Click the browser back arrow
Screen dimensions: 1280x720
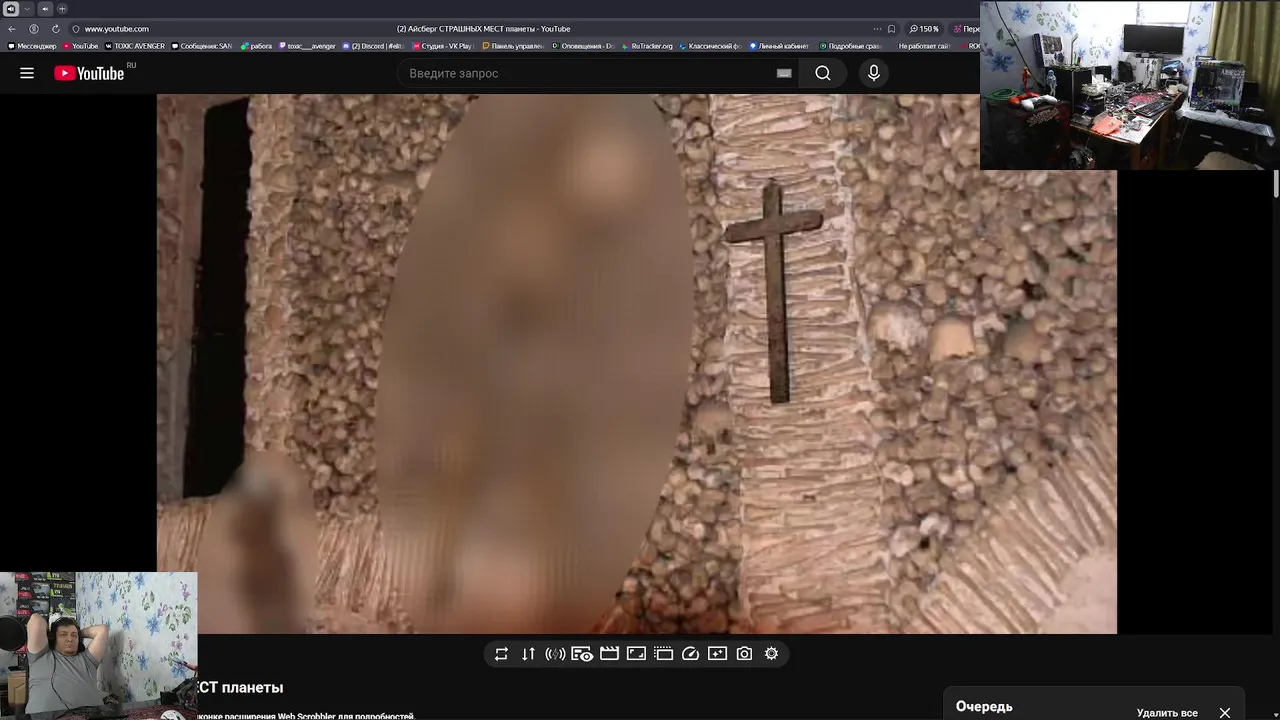12,29
